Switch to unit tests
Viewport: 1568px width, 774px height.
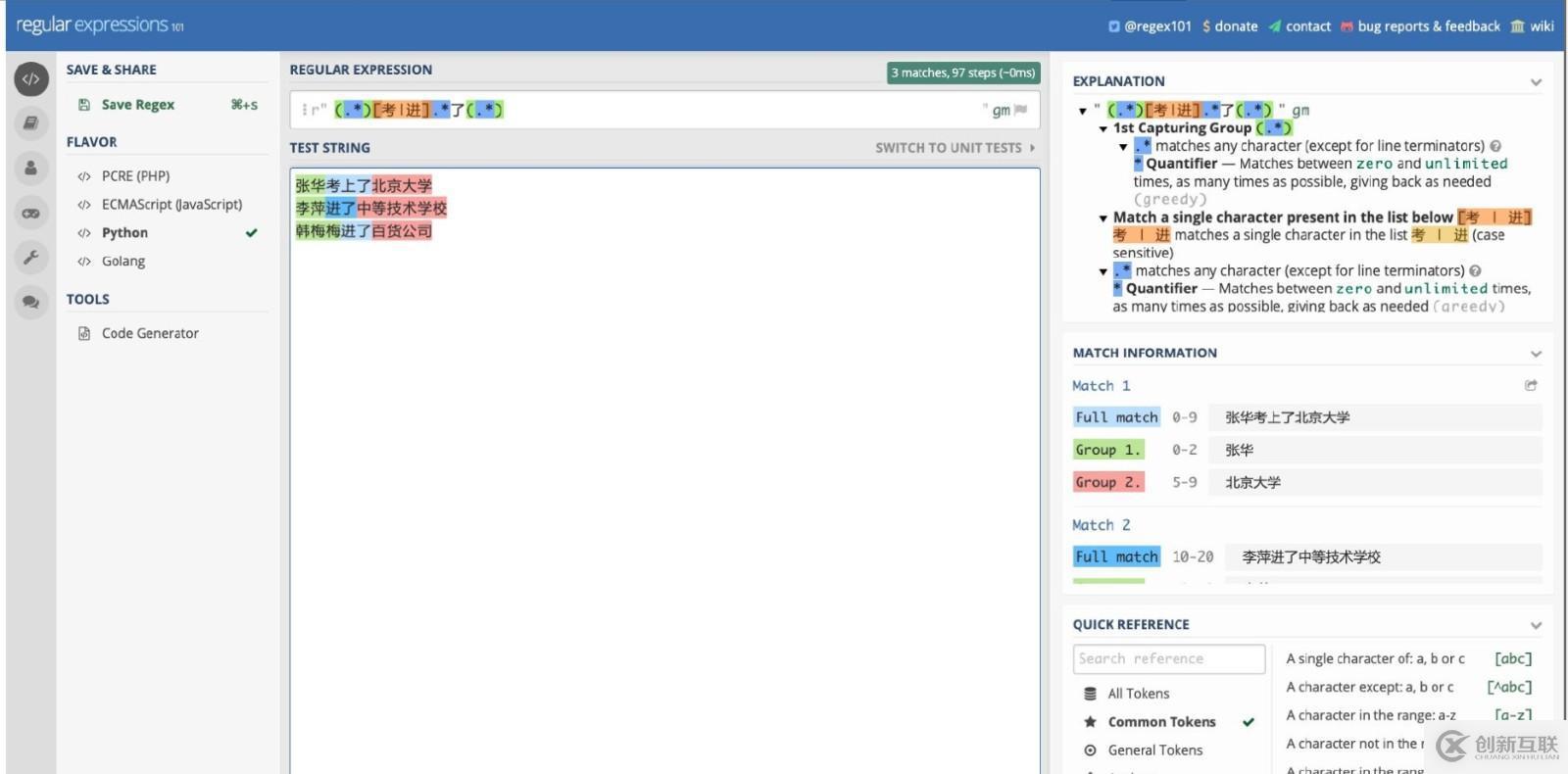[955, 148]
